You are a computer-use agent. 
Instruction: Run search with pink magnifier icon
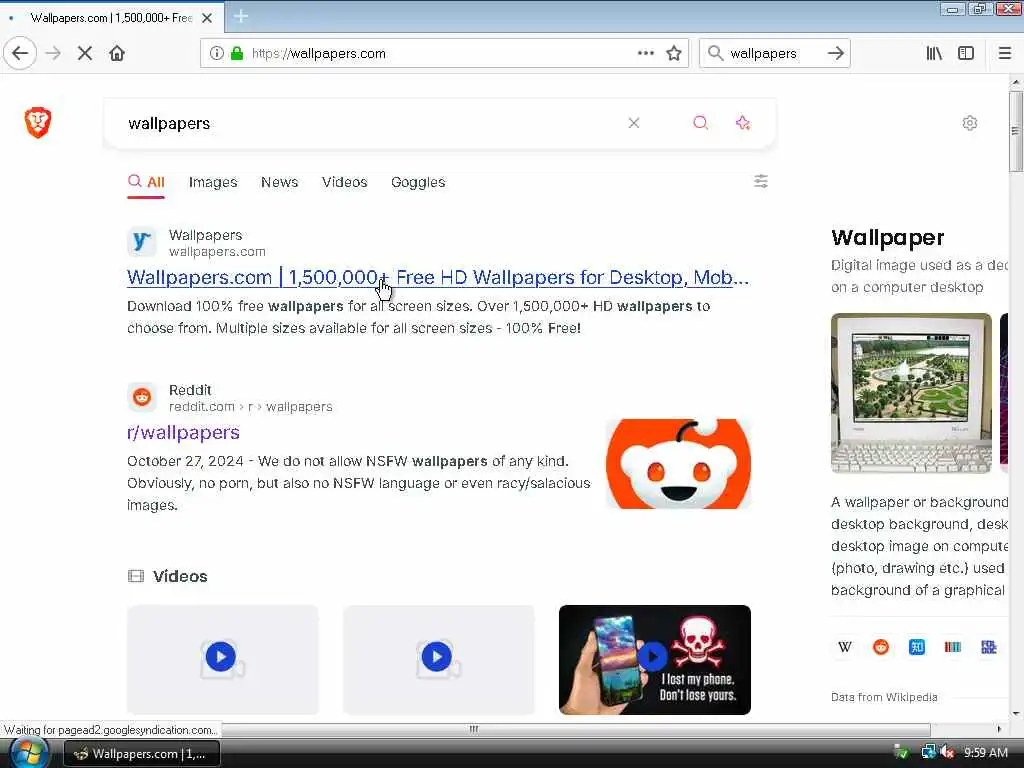[x=700, y=123]
